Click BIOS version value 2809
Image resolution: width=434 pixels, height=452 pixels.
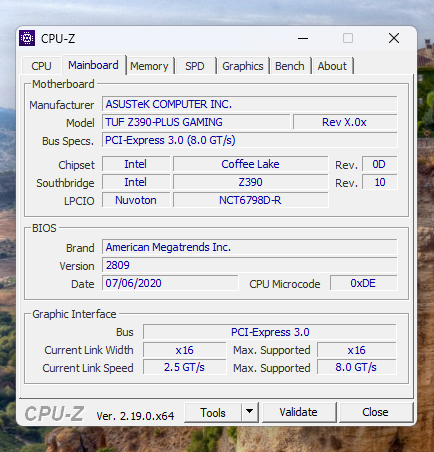[249, 265]
